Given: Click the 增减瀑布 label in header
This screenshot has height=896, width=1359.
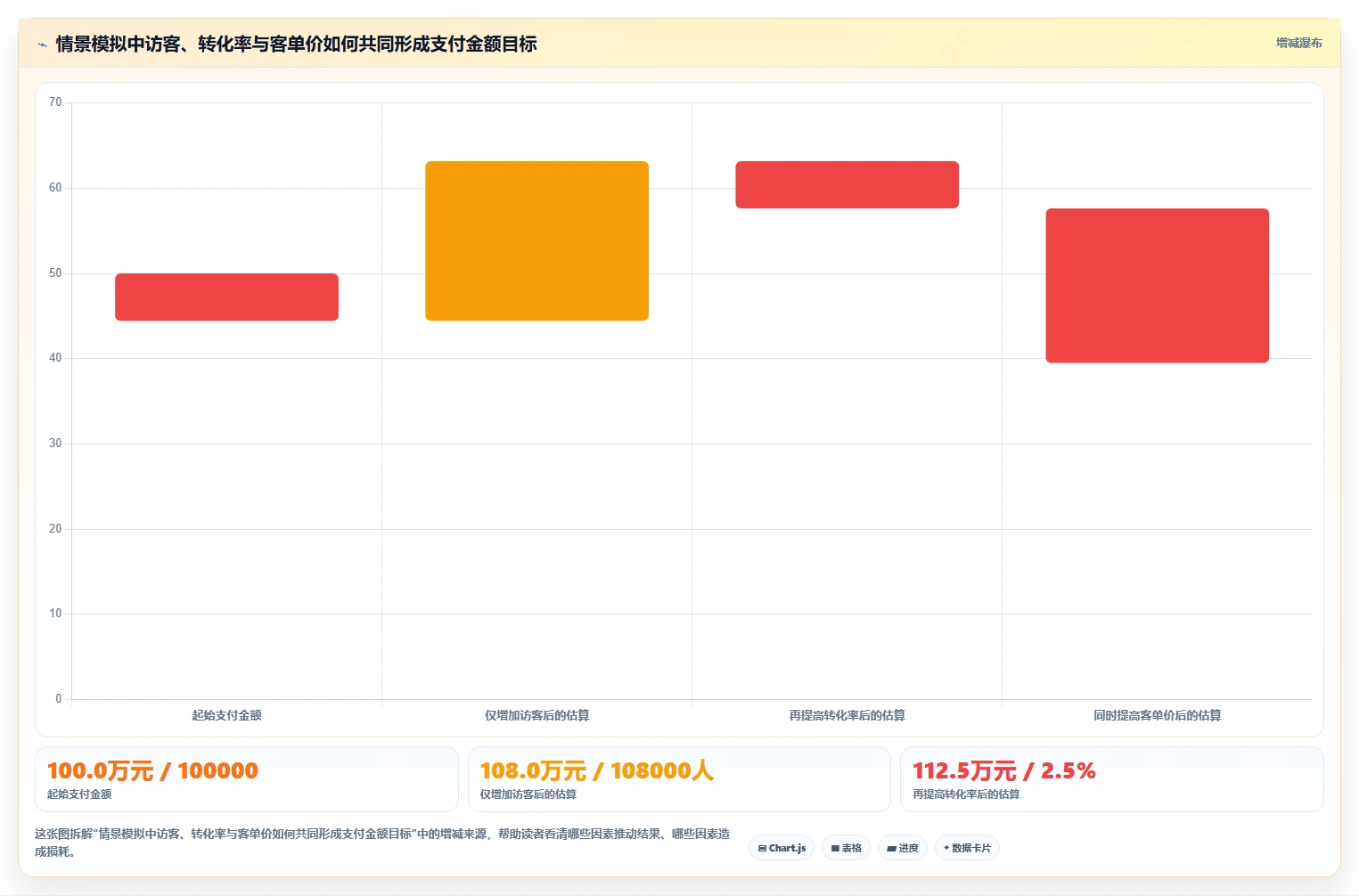Looking at the screenshot, I should [x=1298, y=43].
